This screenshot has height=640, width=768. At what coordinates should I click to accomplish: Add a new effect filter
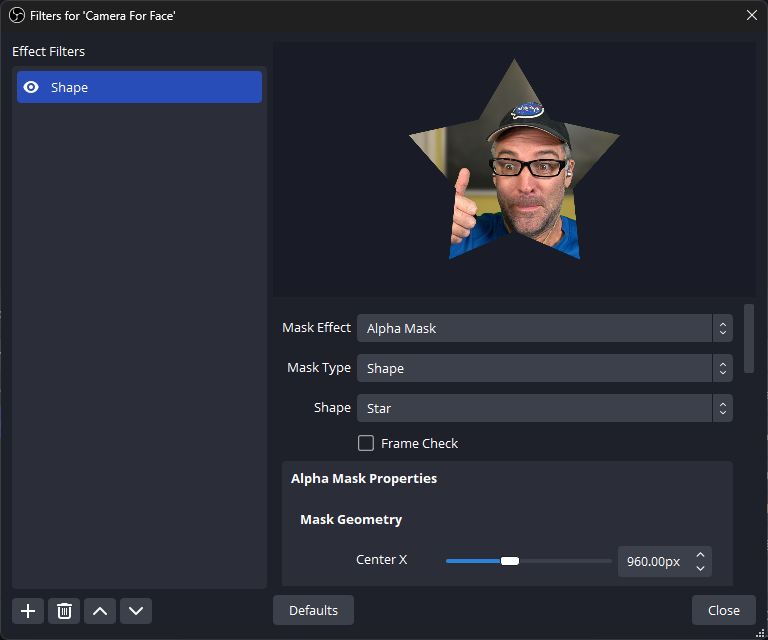pyautogui.click(x=28, y=610)
